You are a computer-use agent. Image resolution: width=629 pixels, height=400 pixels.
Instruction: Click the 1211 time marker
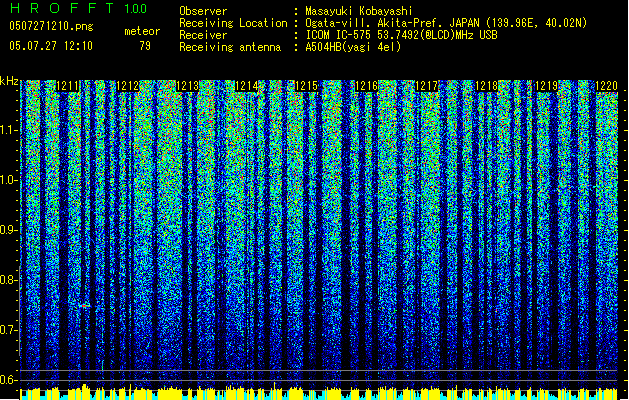tap(67, 86)
